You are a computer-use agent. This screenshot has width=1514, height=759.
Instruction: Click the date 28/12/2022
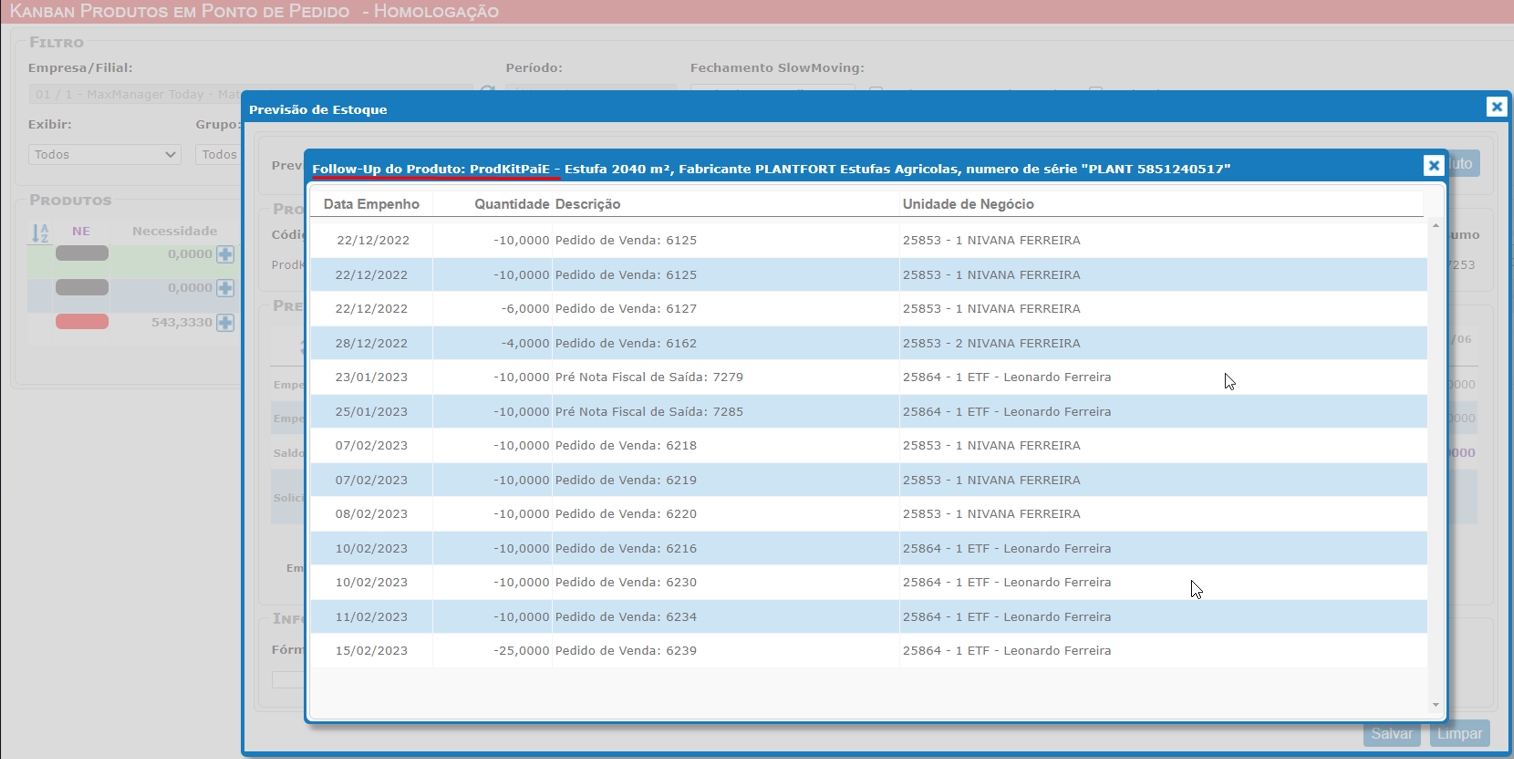[x=372, y=343]
